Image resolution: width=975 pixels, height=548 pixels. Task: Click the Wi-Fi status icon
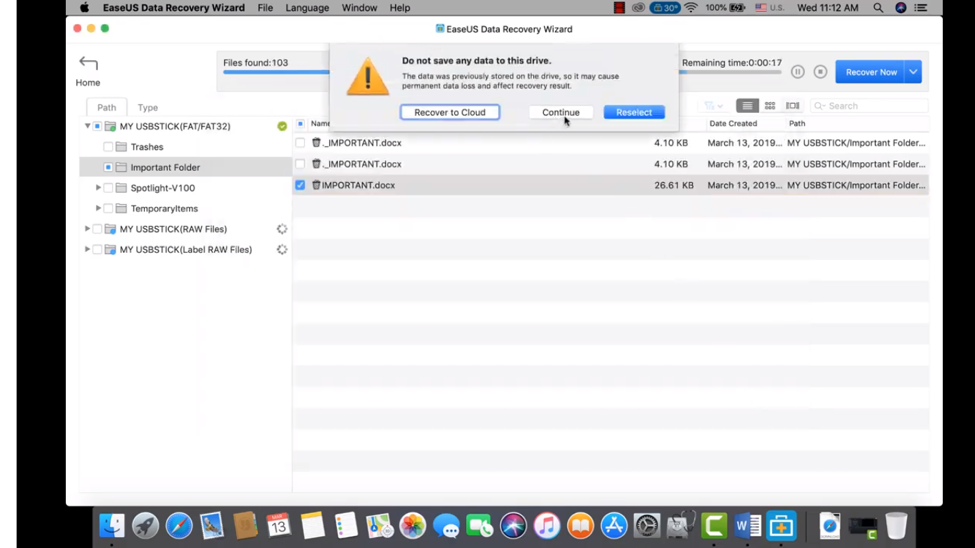click(x=691, y=7)
